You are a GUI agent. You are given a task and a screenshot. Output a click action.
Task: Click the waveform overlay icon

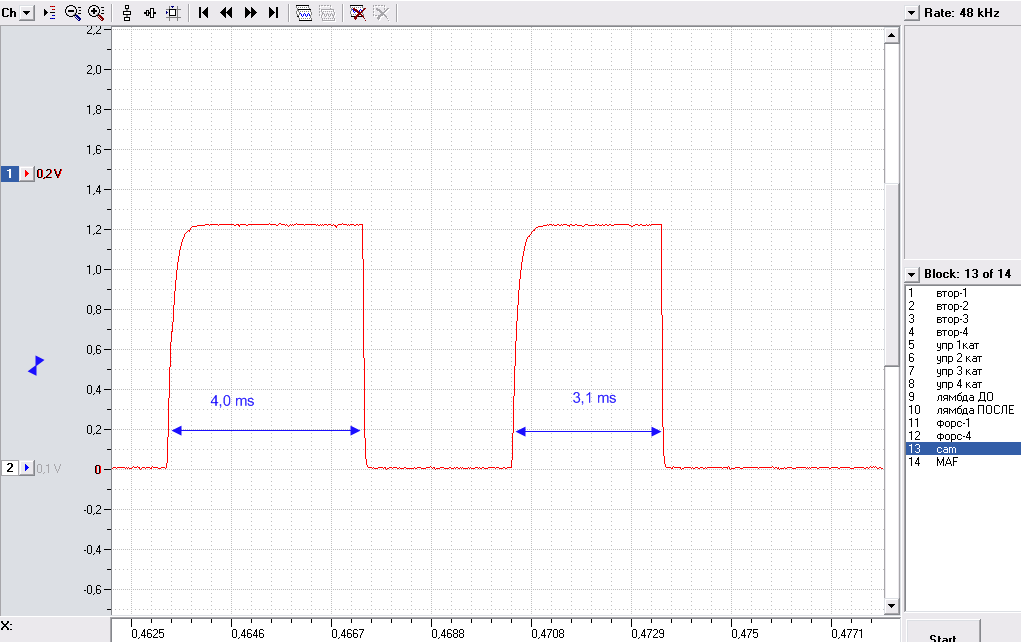pos(304,13)
